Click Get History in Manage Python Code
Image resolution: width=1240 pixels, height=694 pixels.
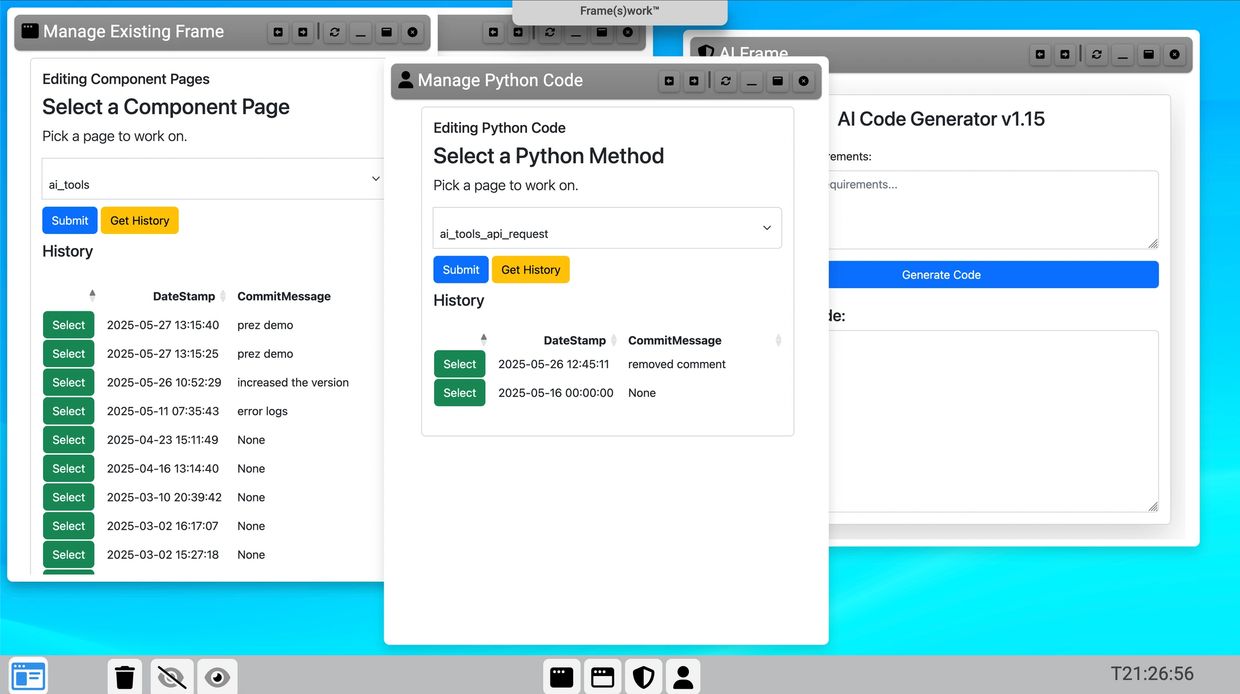[530, 270]
